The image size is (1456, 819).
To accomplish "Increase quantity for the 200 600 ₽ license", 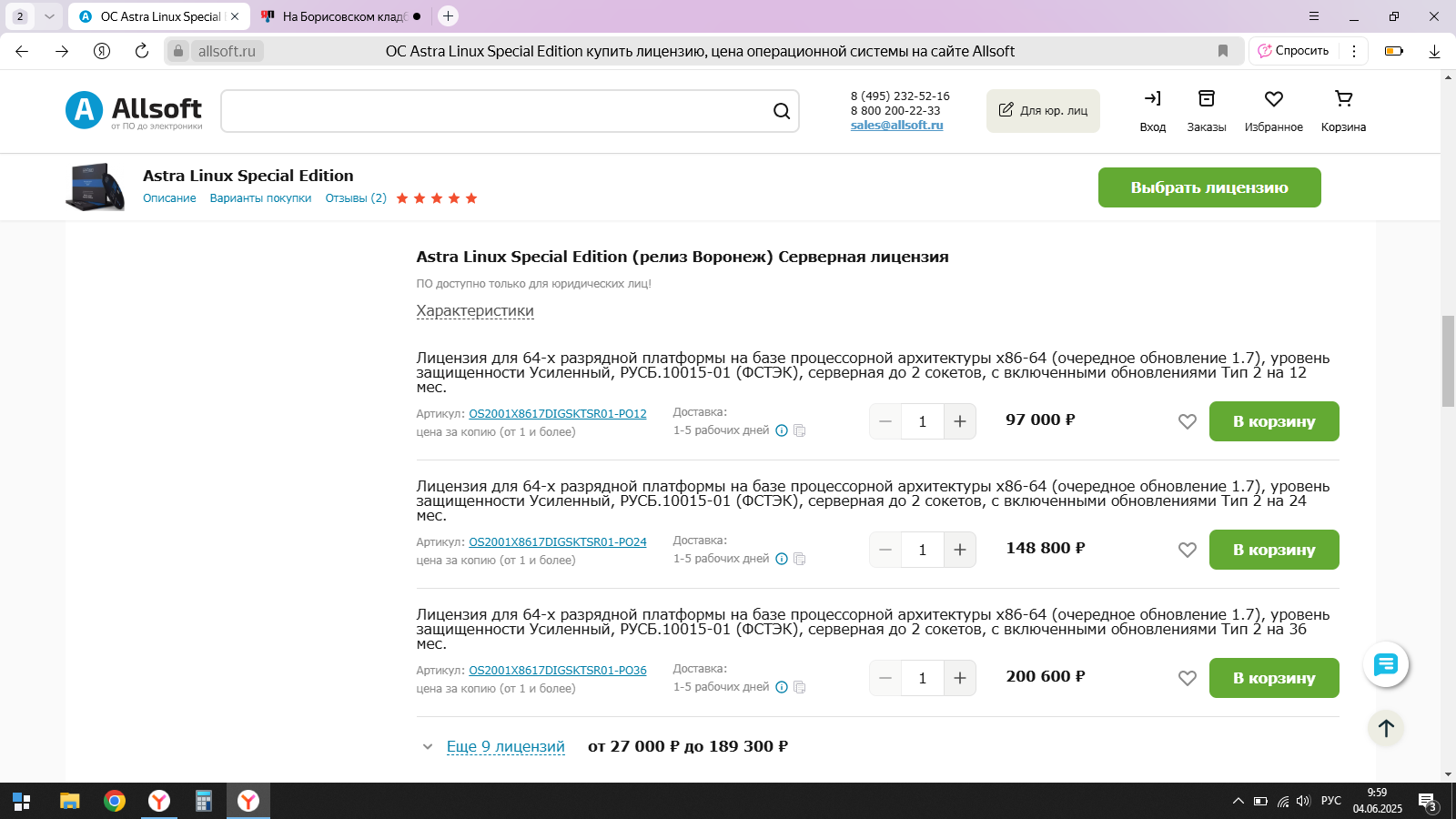I will [x=960, y=678].
